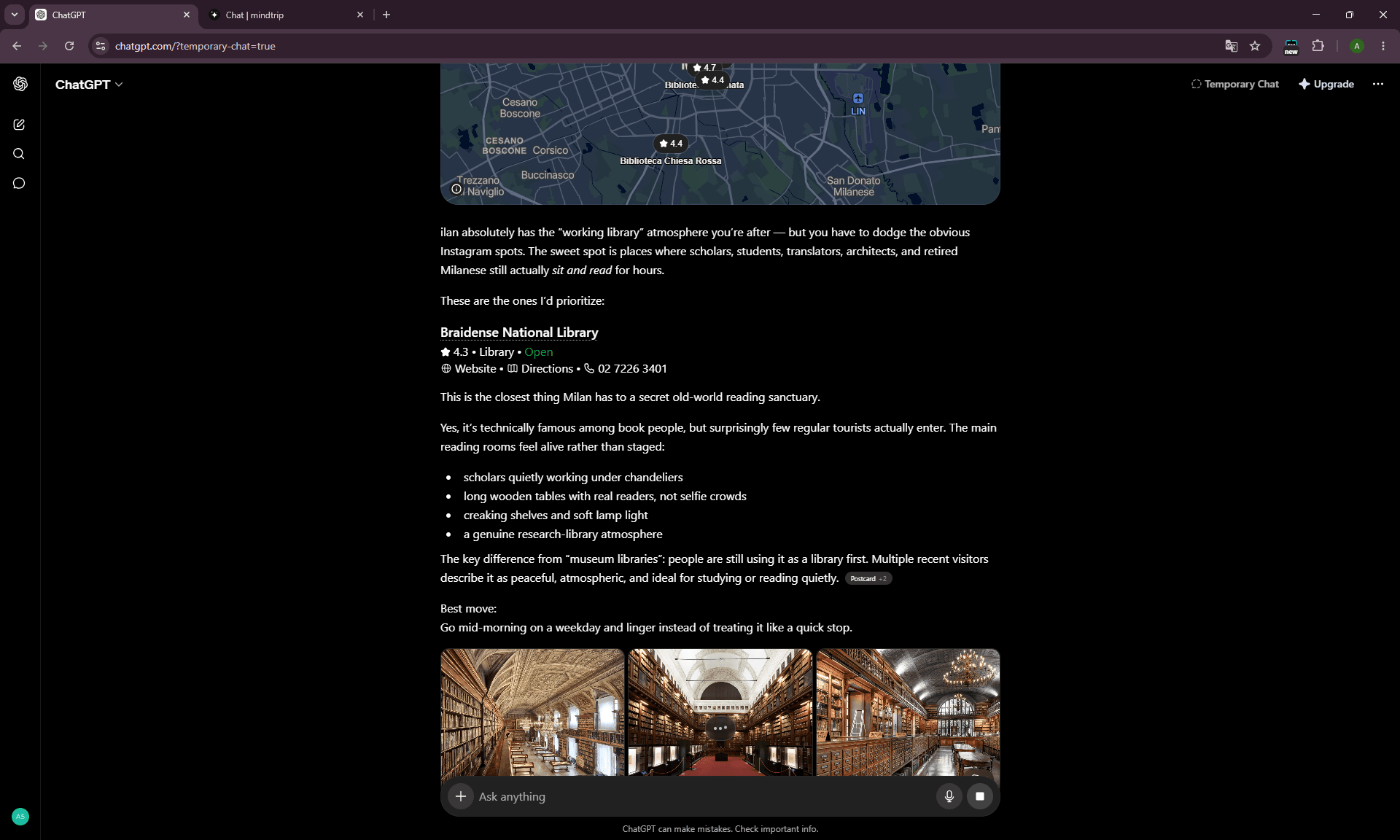This screenshot has width=1400, height=840.
Task: Bookmark this page with star icon
Action: pyautogui.click(x=1255, y=46)
